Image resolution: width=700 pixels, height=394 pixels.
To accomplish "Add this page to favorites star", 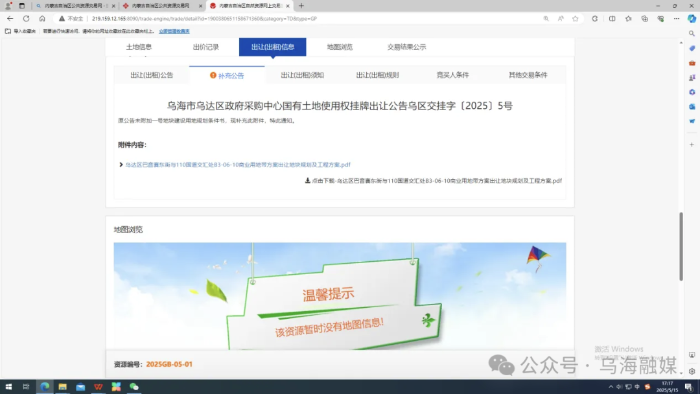I will click(575, 19).
